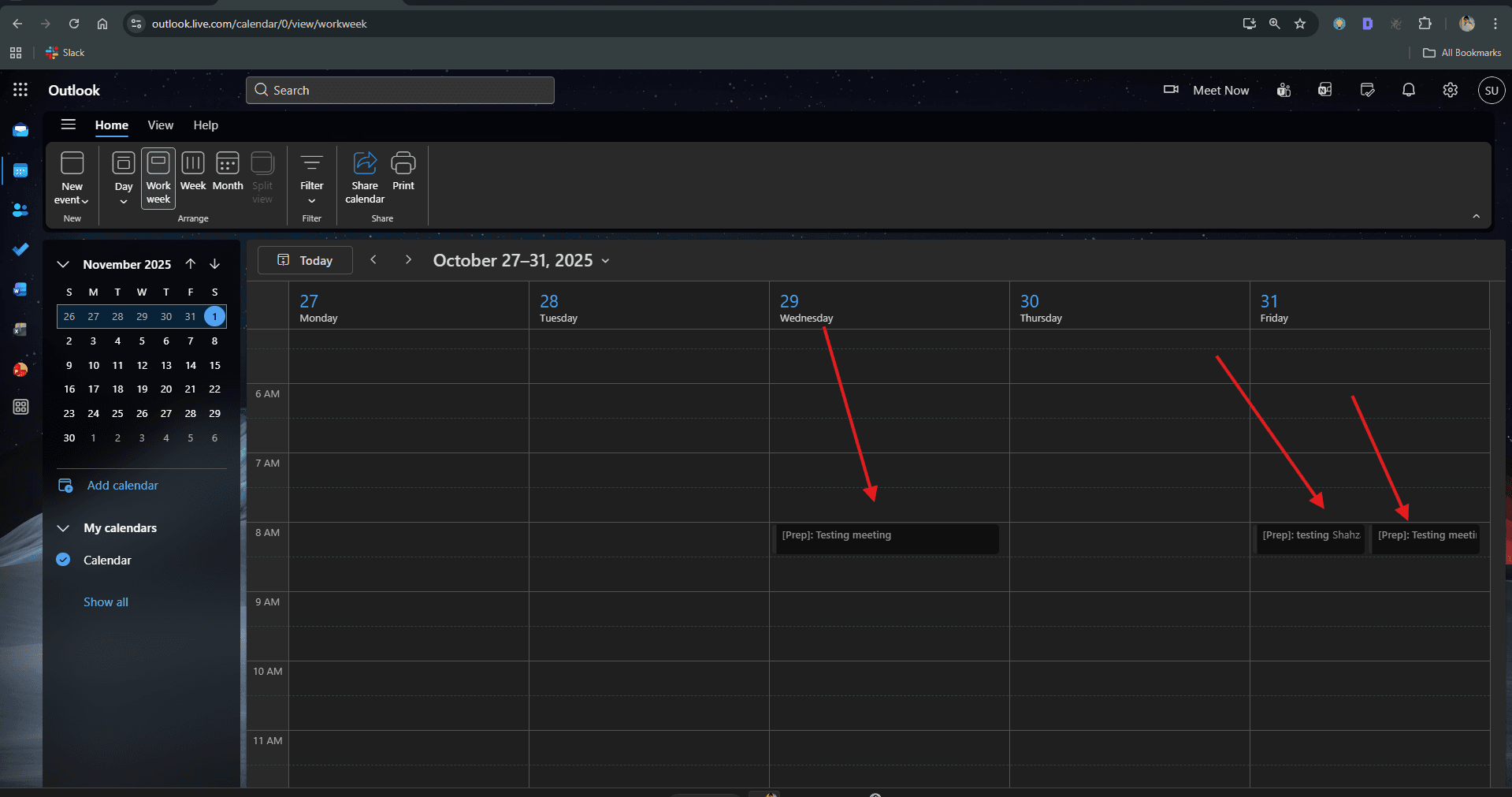Launch Word from the sidebar
The width and height of the screenshot is (1512, 797).
(20, 289)
